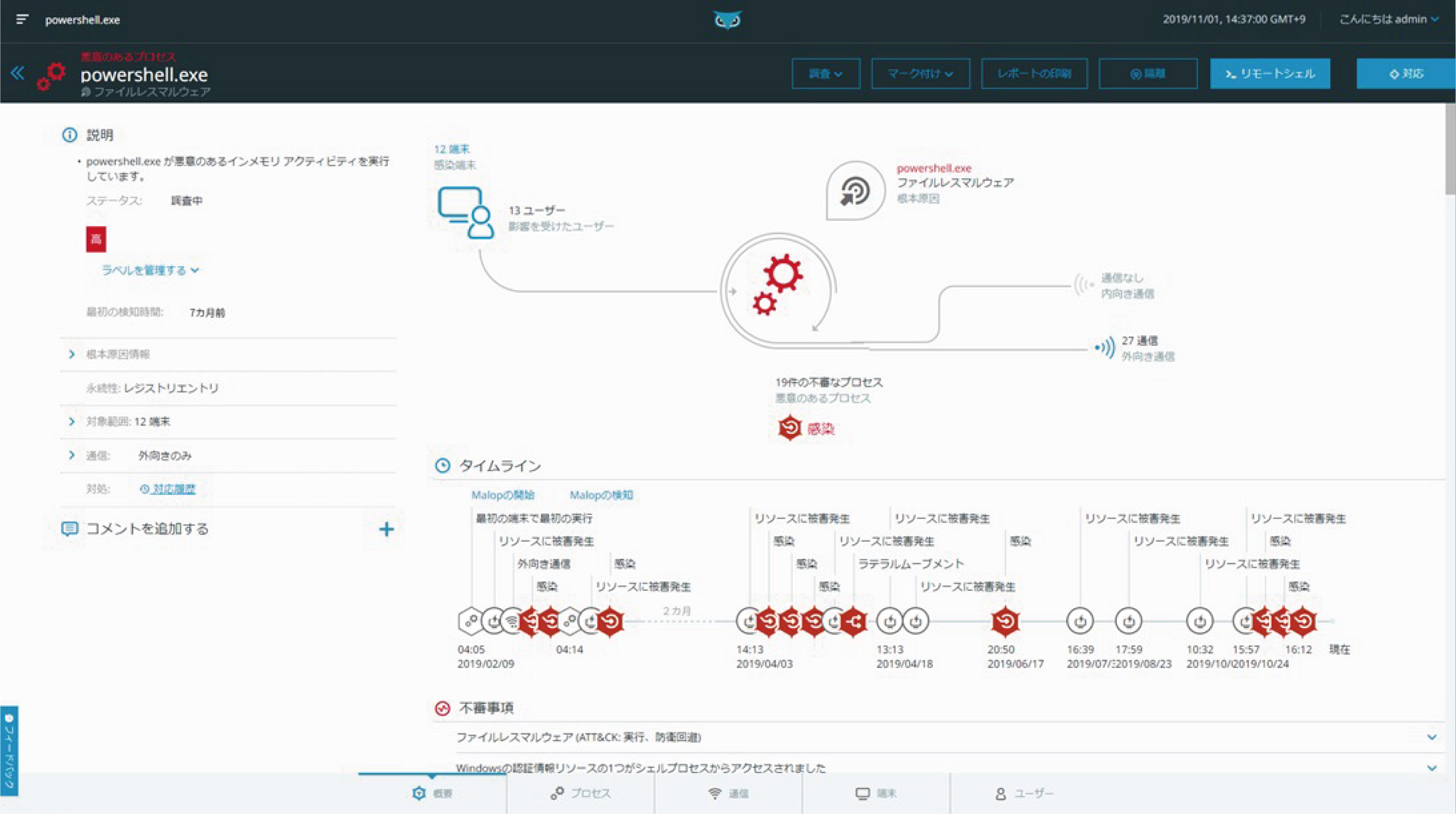This screenshot has height=814, width=1456.
Task: Click the red 高 severity label
Action: pyautogui.click(x=96, y=239)
